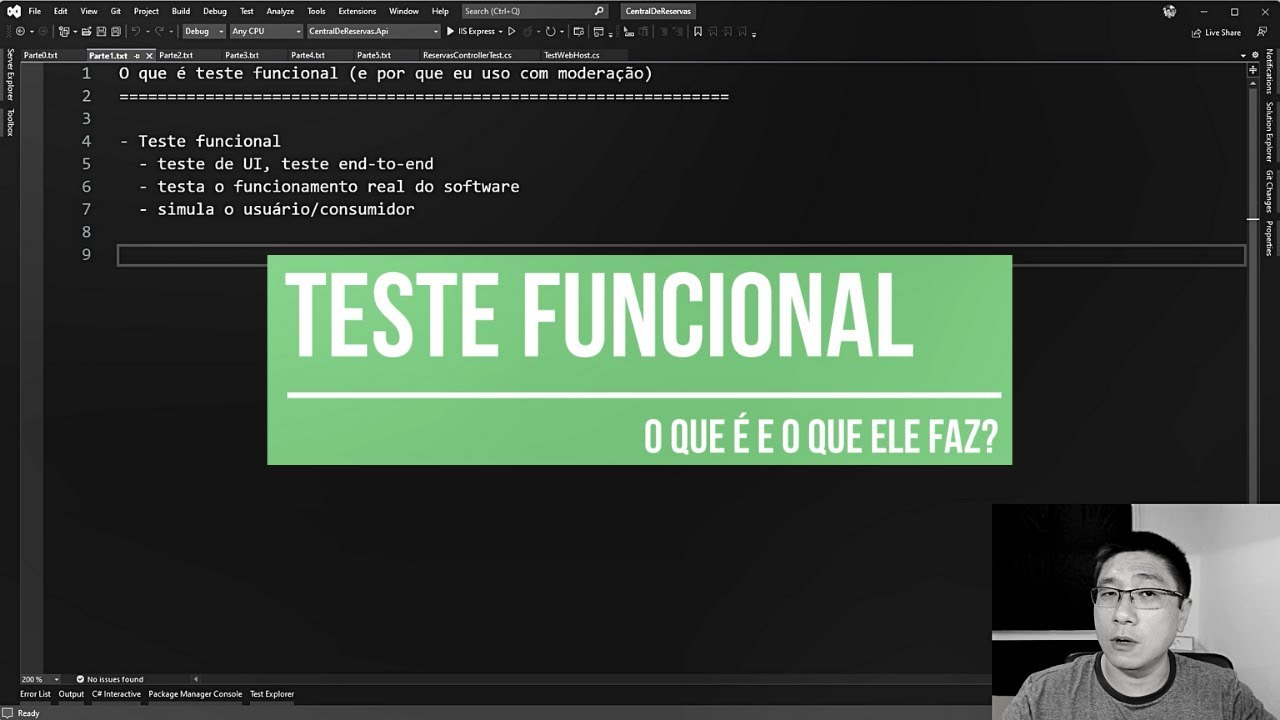
Task: Open the Extensions menu
Action: click(357, 11)
